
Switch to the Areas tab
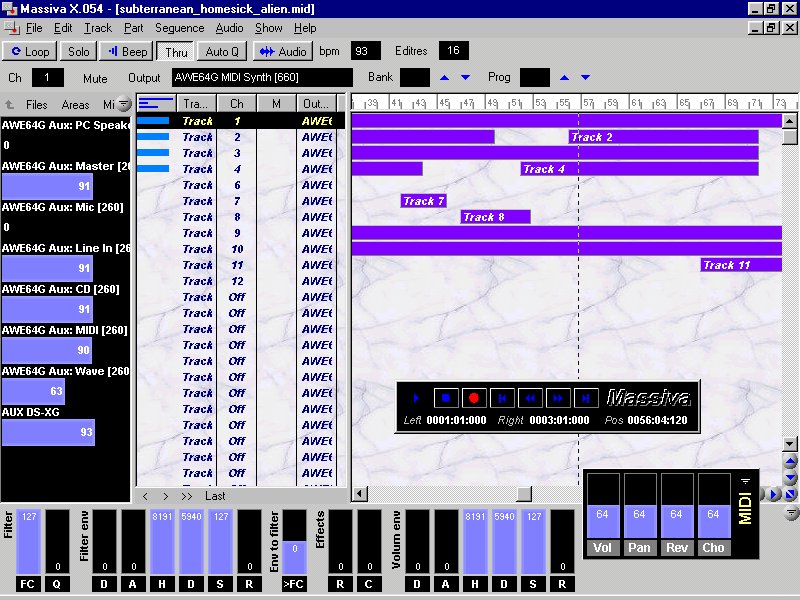[76, 105]
